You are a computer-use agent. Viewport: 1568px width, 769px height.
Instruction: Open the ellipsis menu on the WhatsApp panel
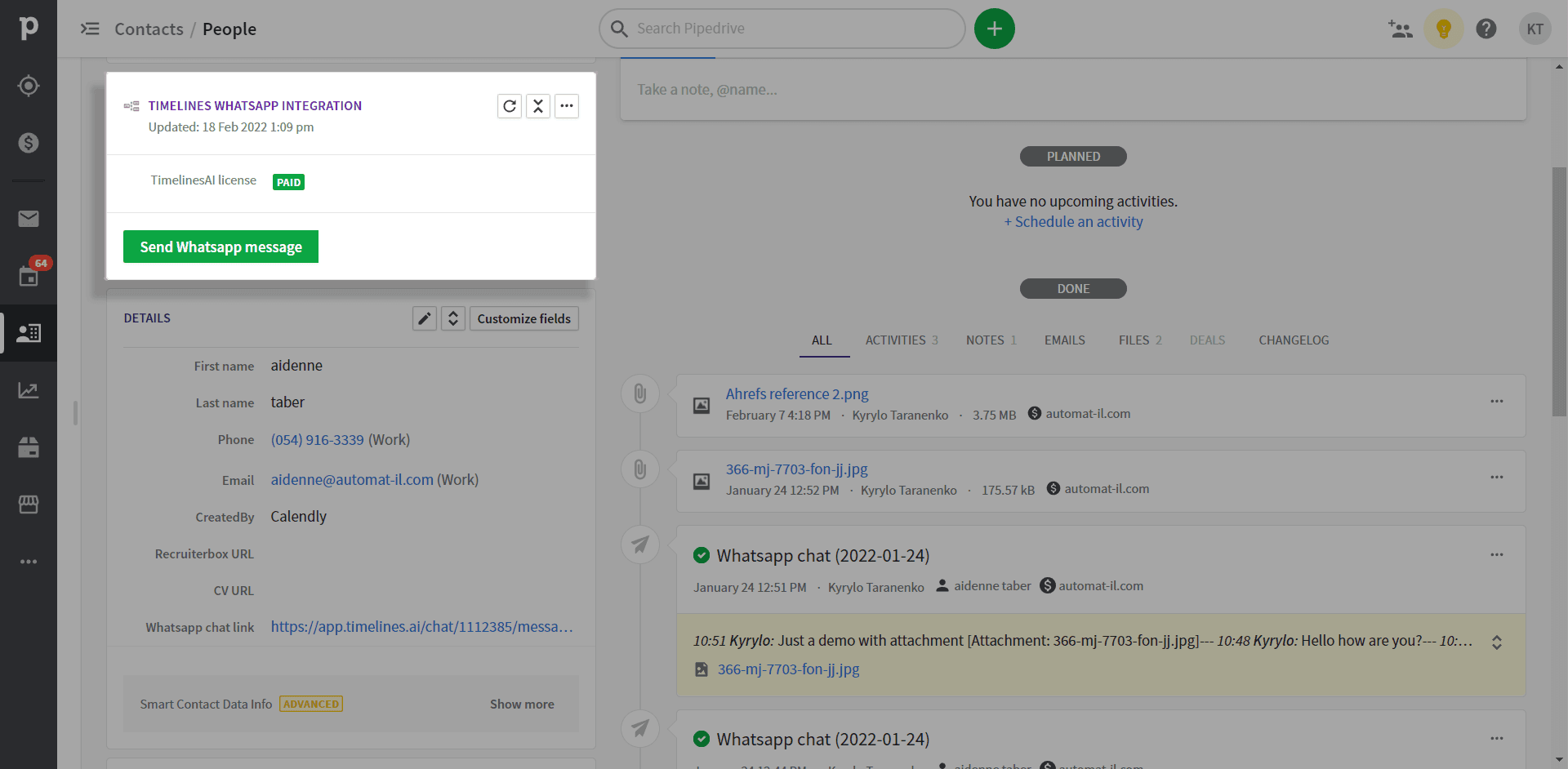pos(567,105)
